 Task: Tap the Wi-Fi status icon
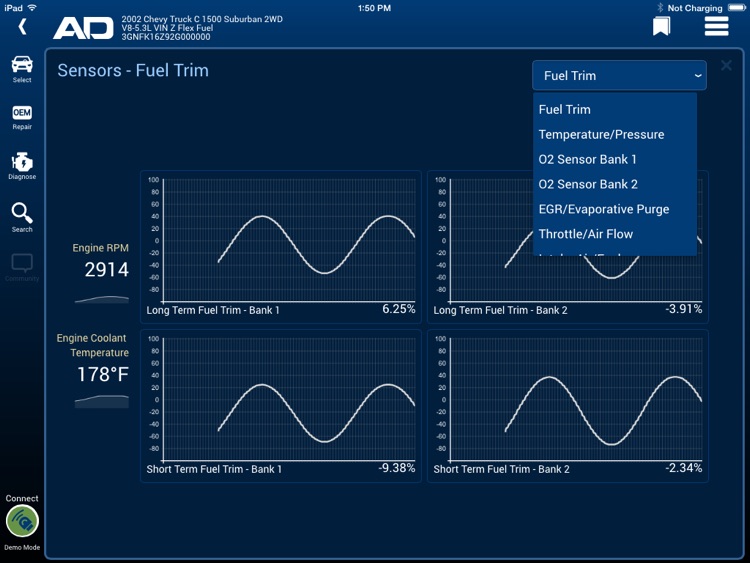[32, 8]
